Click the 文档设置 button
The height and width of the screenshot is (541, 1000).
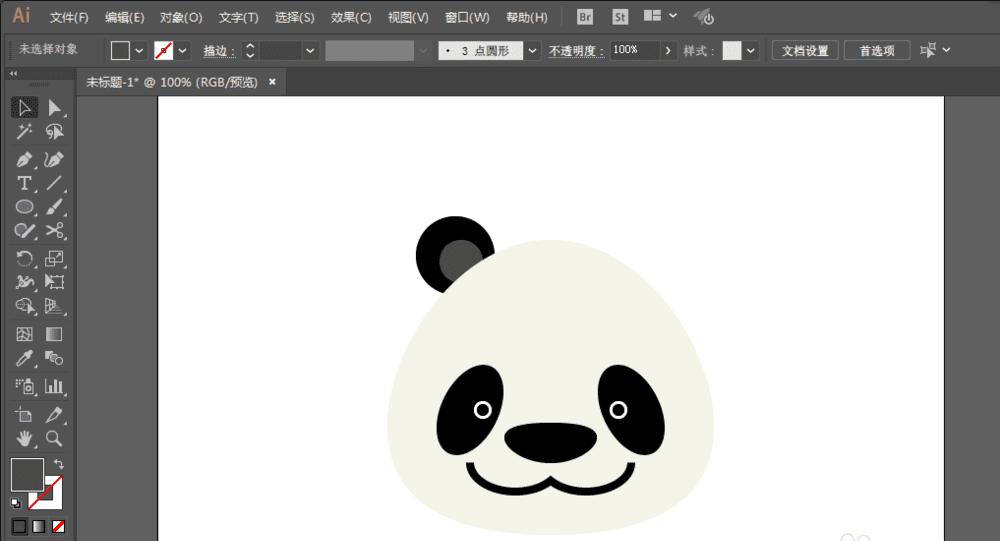tap(804, 50)
